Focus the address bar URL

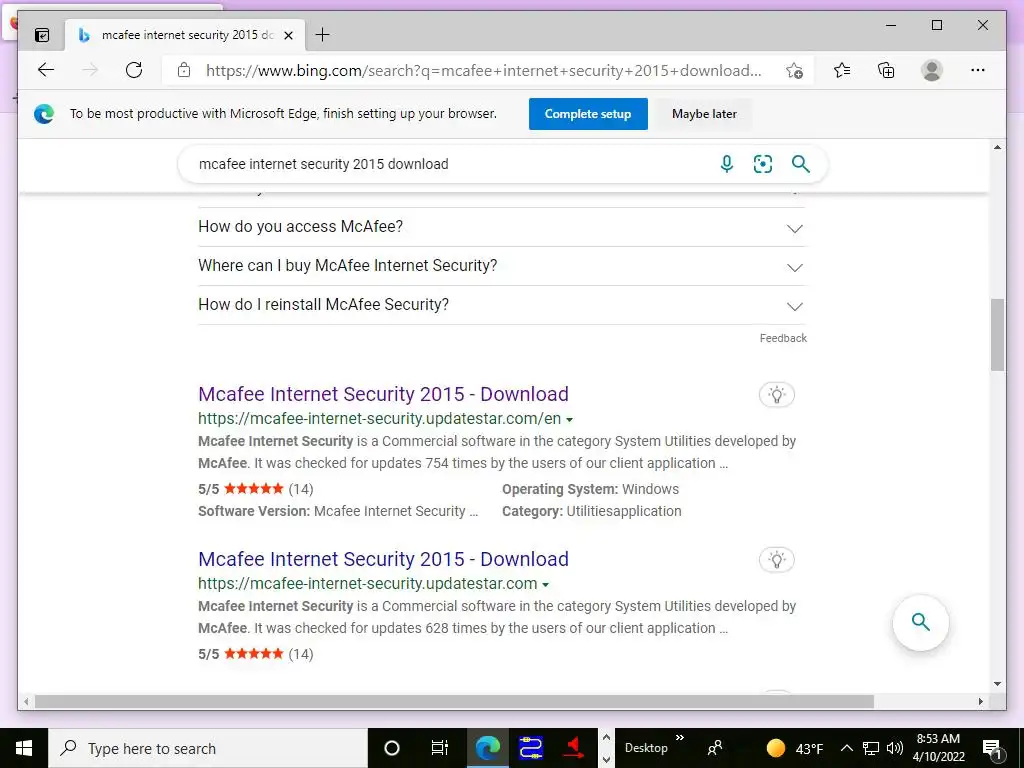483,71
